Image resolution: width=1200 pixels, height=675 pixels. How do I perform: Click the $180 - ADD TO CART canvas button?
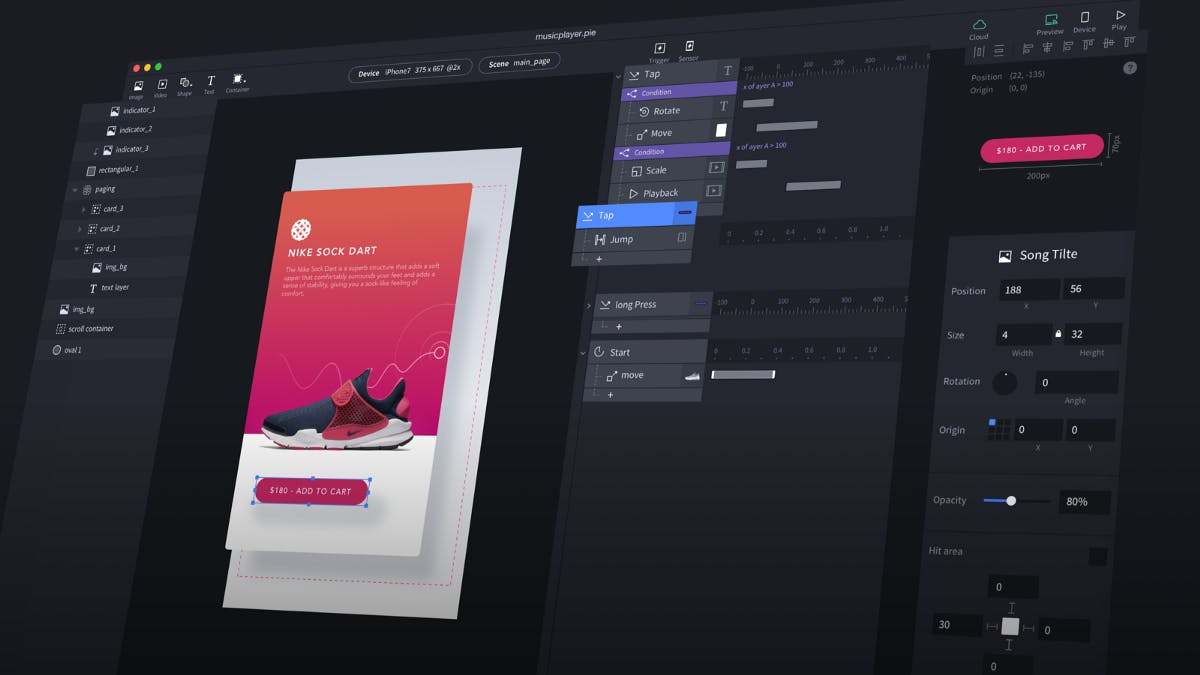[311, 491]
